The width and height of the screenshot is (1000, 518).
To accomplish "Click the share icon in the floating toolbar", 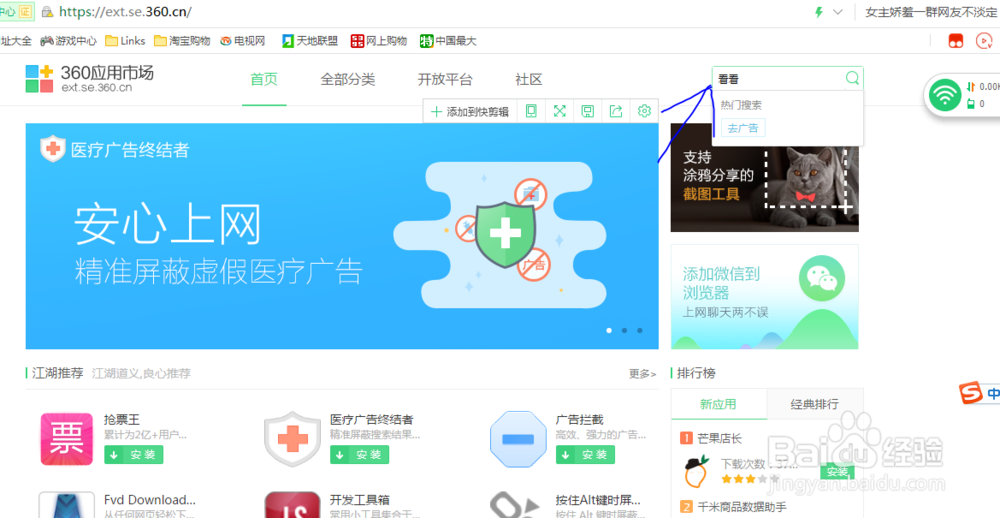I will click(615, 112).
